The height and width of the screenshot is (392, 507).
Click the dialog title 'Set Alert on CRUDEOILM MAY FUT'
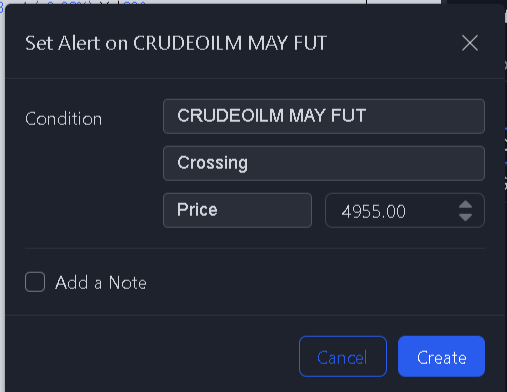(x=176, y=43)
